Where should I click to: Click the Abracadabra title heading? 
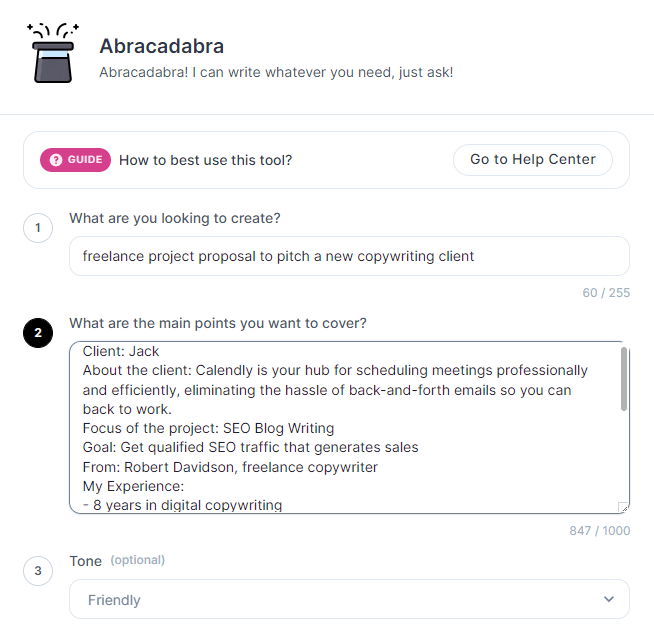(161, 46)
